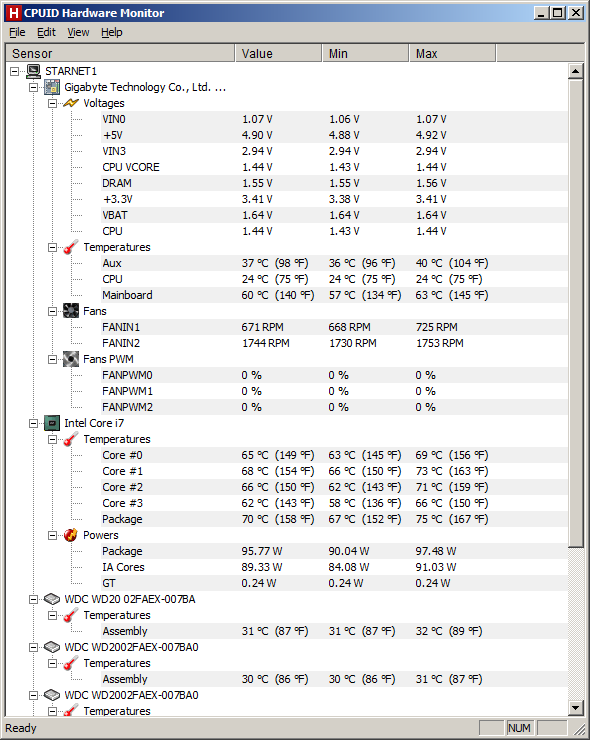Open the Help menu
590x740 pixels.
[111, 32]
